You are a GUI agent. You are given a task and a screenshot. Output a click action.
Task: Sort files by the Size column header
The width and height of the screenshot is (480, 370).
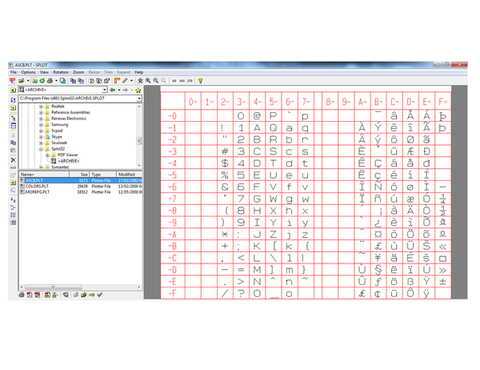(79, 174)
